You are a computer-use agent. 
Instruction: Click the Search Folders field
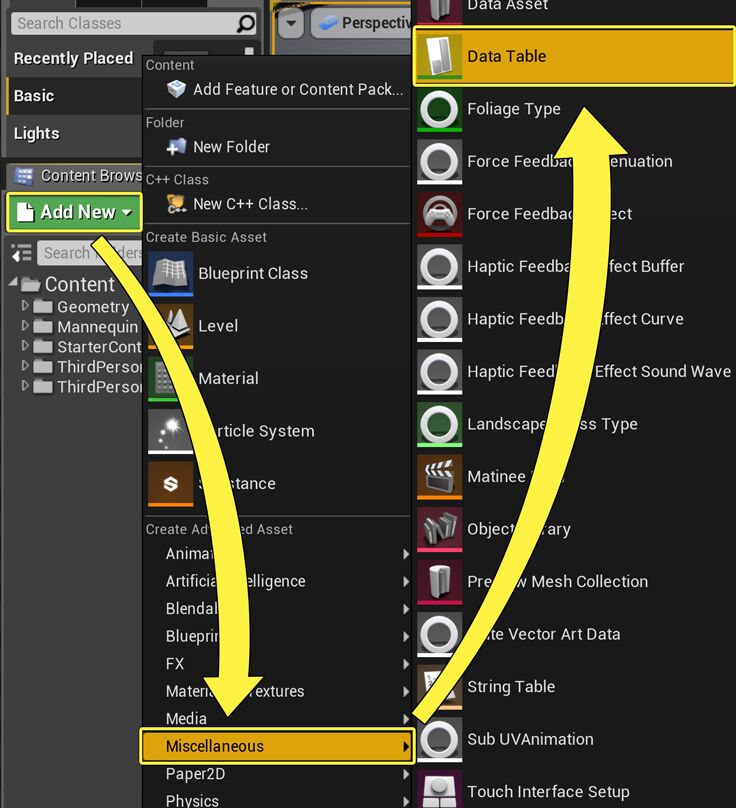point(90,253)
